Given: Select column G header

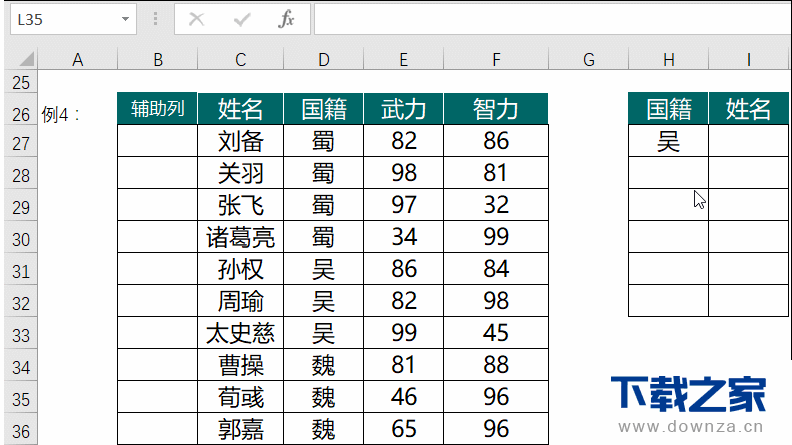Looking at the screenshot, I should [588, 60].
